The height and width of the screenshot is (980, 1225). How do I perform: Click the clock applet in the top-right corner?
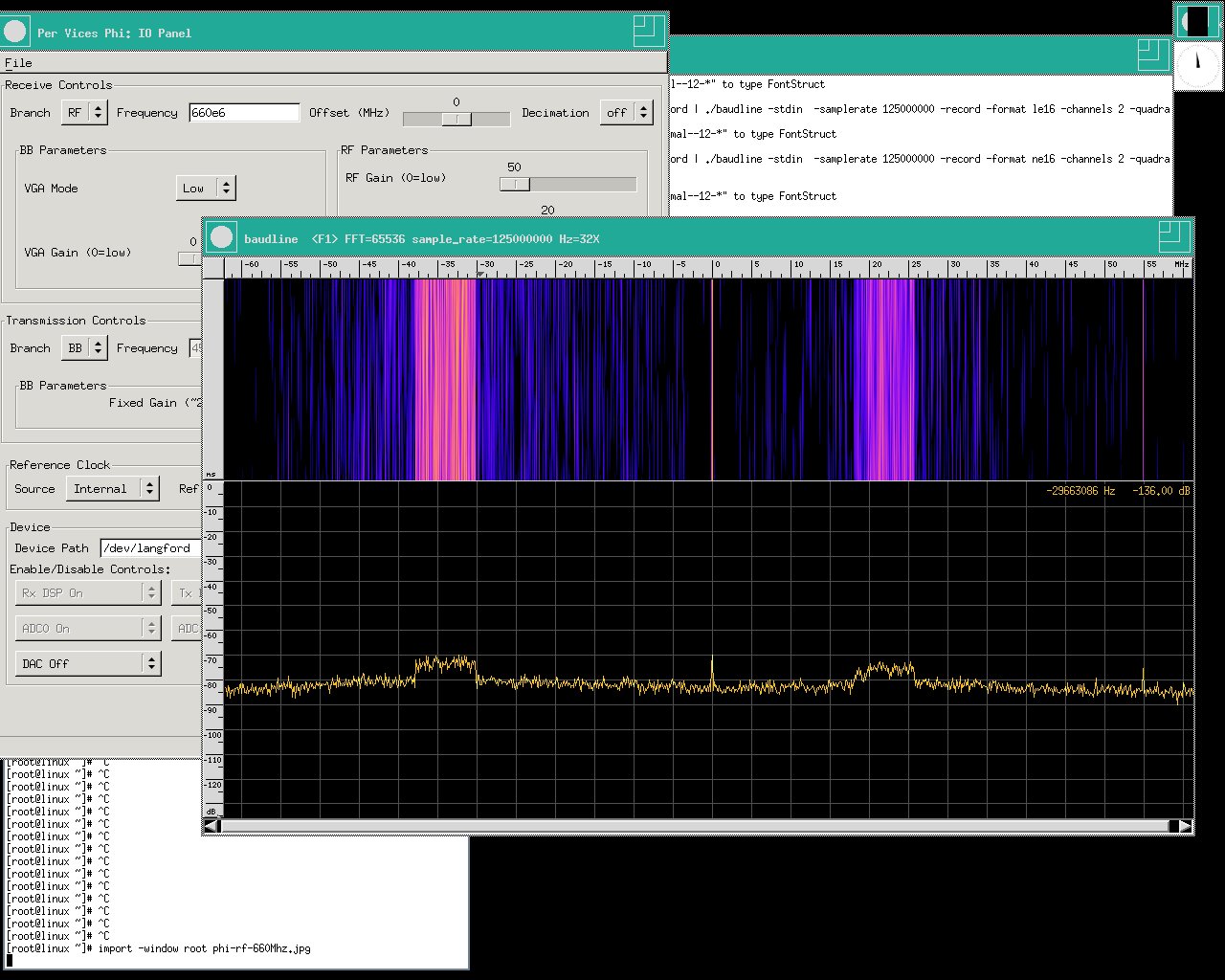click(1197, 67)
